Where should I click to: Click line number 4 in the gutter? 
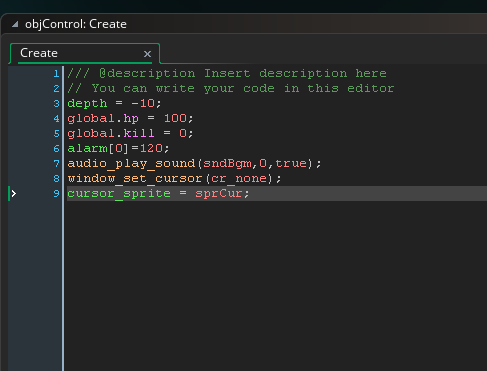pyautogui.click(x=57, y=118)
